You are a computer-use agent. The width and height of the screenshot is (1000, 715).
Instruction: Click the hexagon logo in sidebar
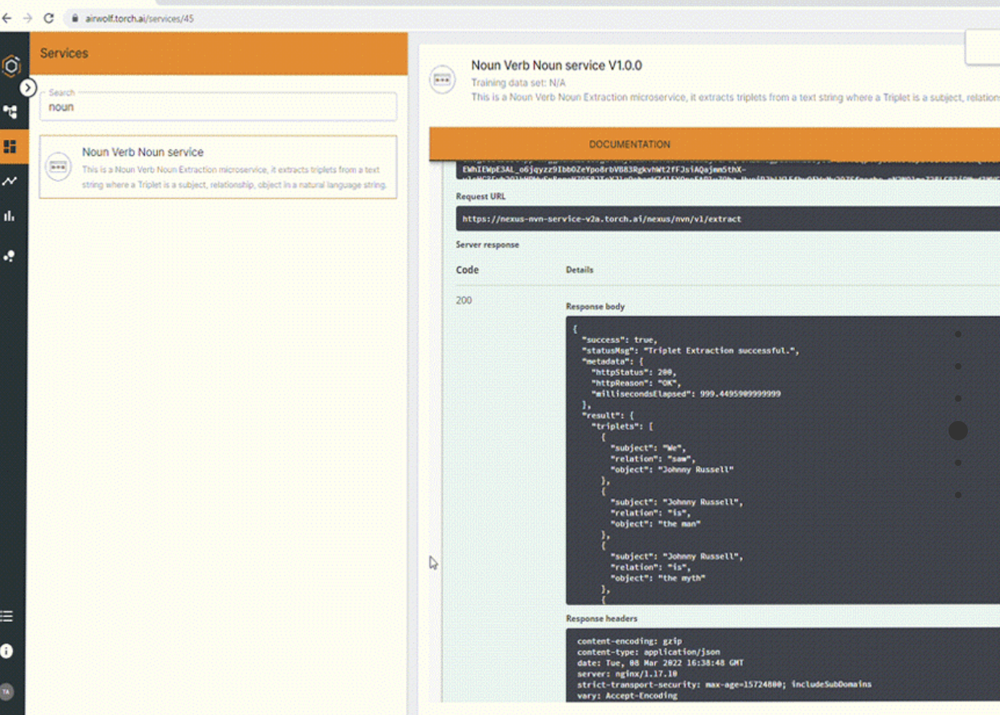tap(11, 66)
